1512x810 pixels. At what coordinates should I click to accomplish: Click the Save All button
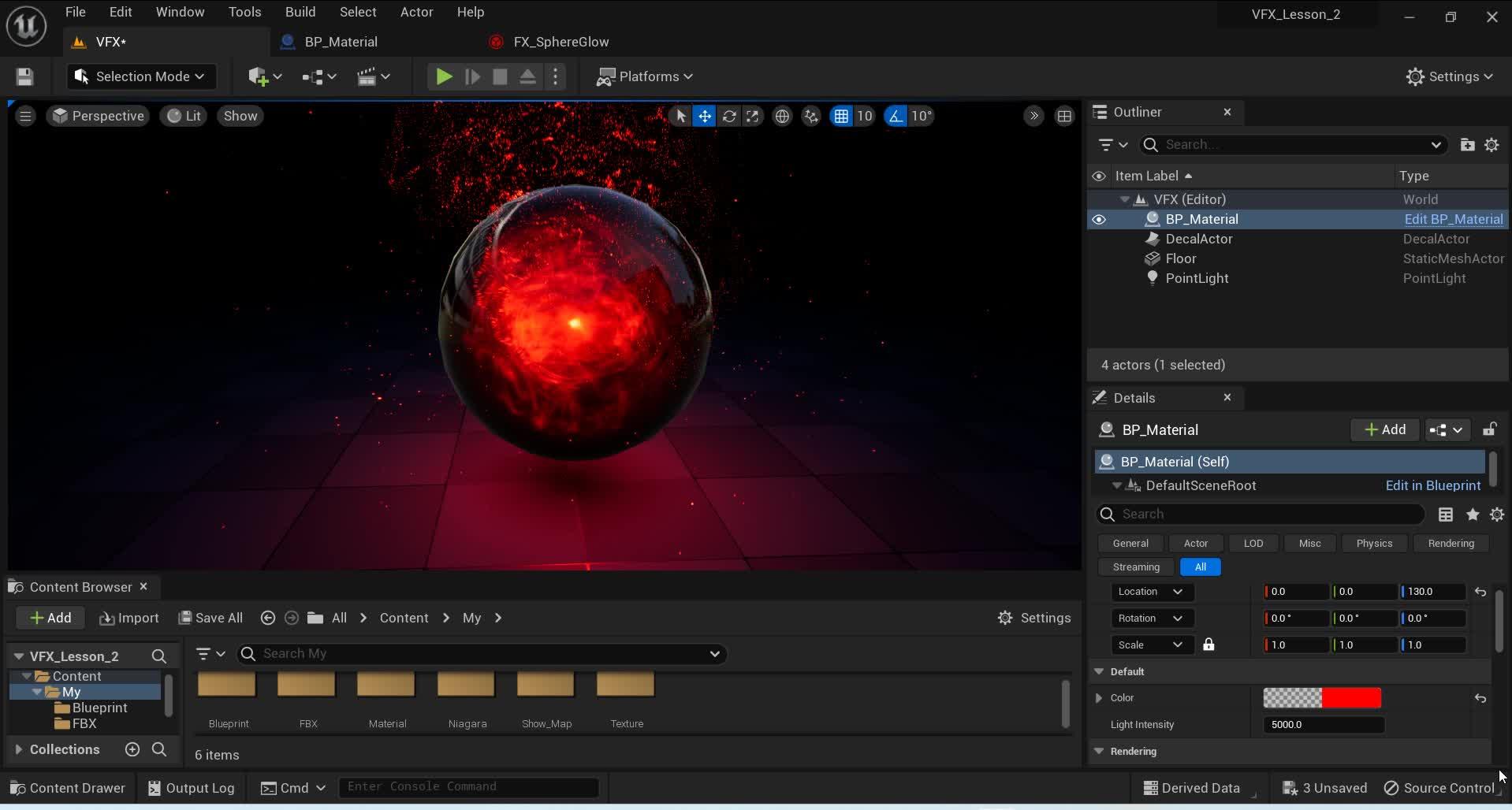point(210,618)
